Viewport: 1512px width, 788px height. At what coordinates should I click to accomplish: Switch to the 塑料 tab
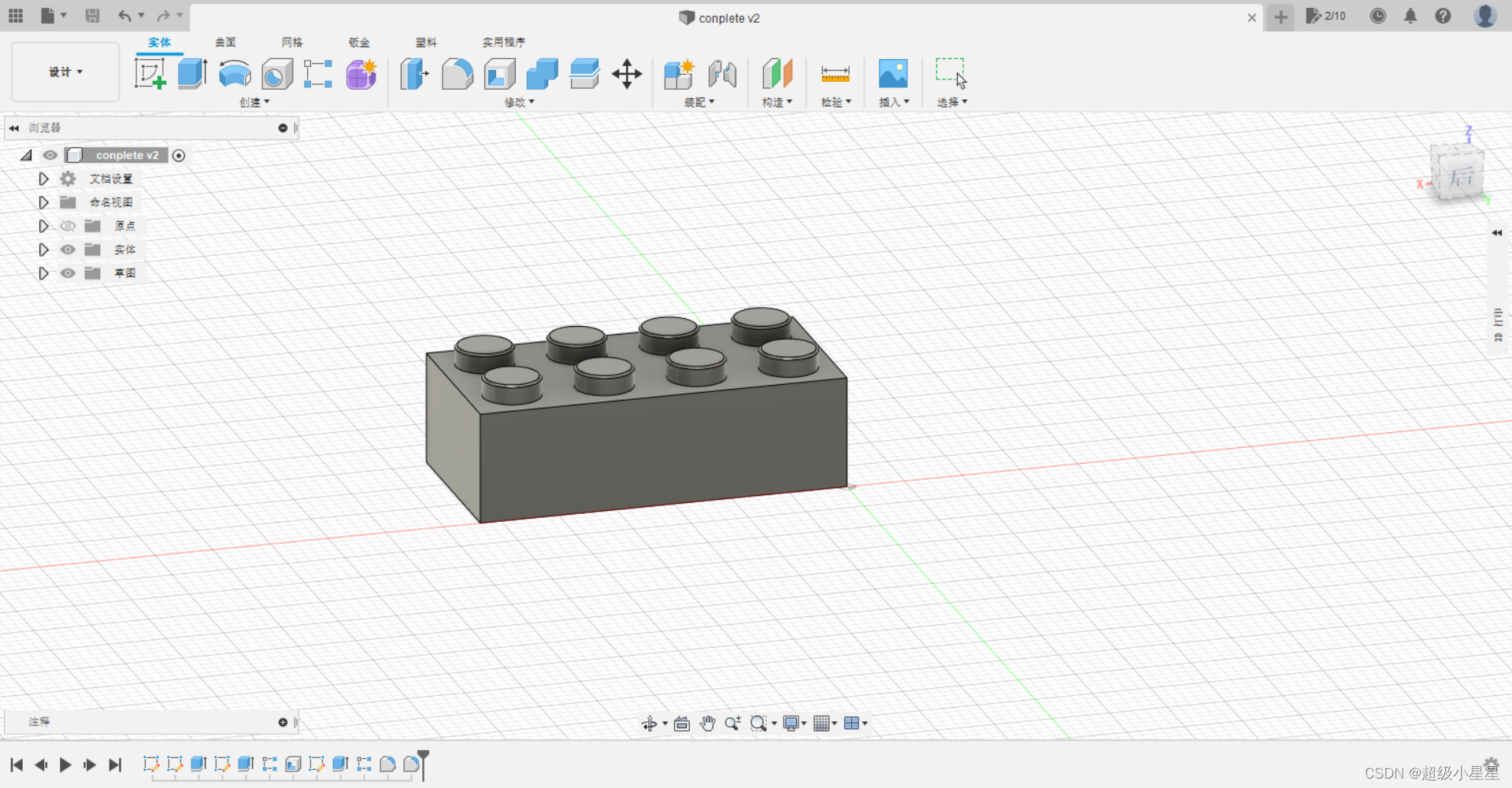426,43
